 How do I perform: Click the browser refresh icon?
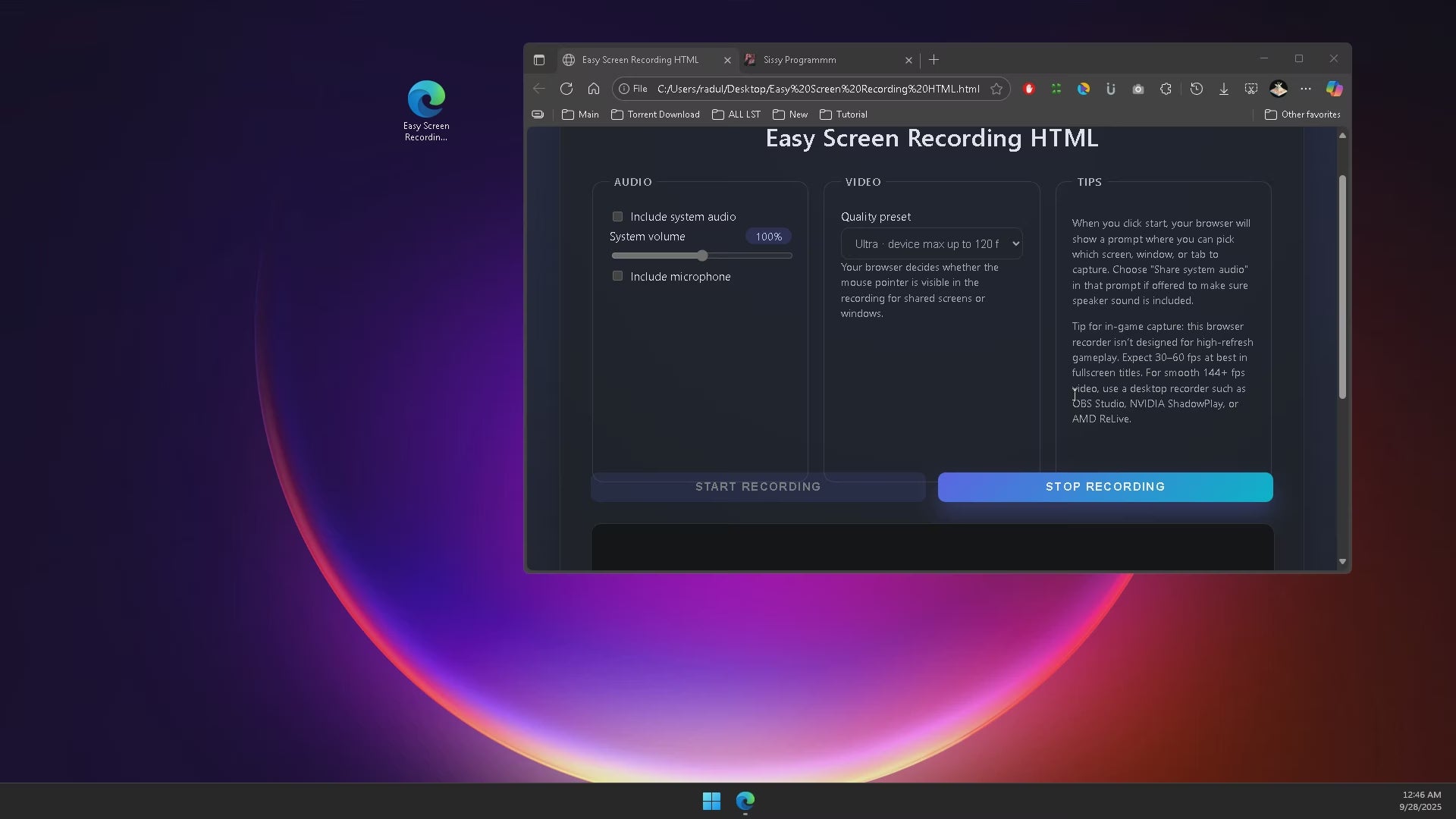(x=566, y=89)
